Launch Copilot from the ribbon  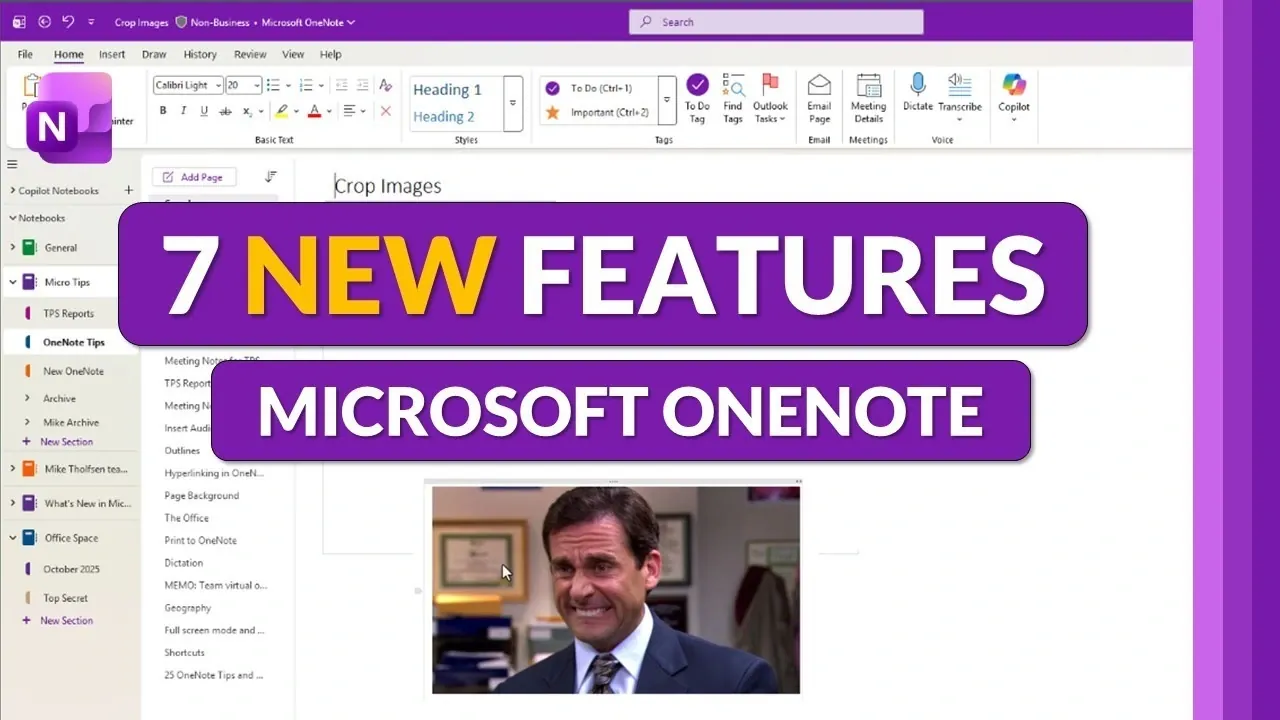click(x=1014, y=95)
